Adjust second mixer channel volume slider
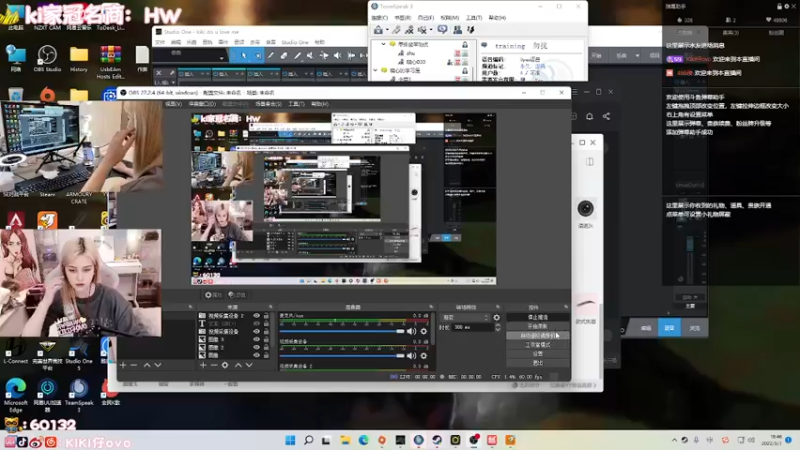This screenshot has height=450, width=800. [342, 356]
